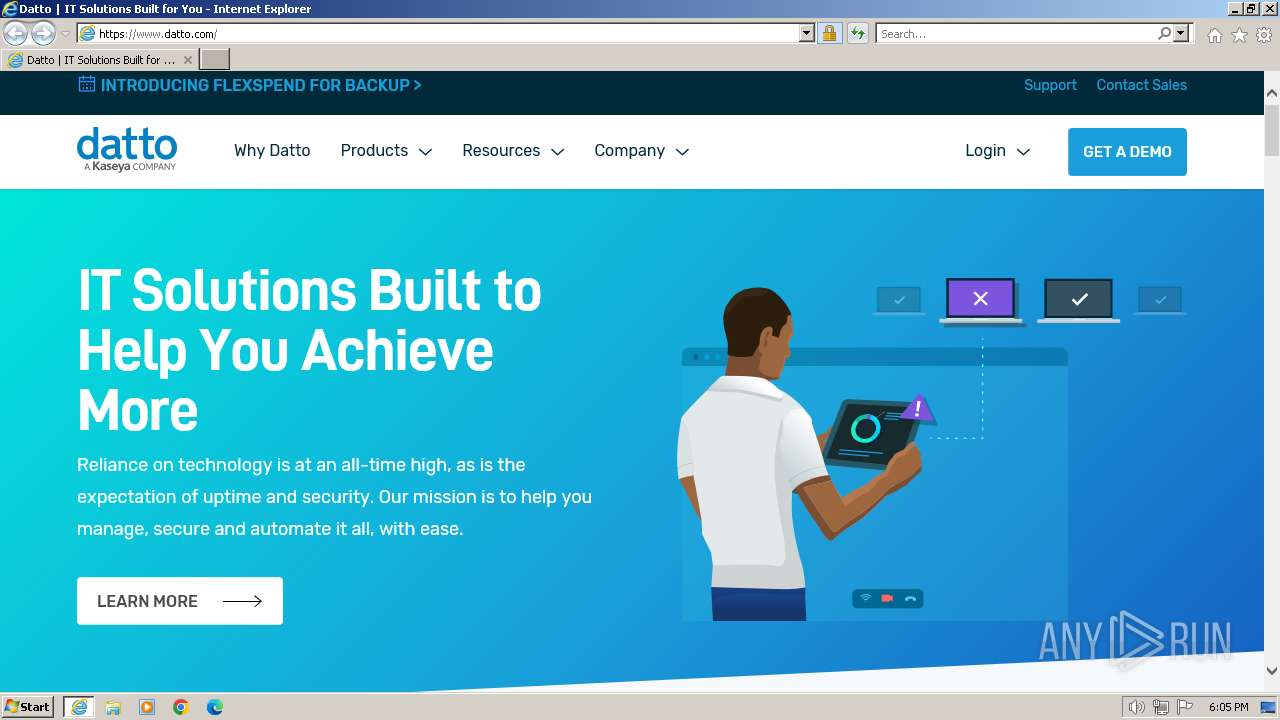Open File Explorer from taskbar
This screenshot has width=1280, height=720.
113,707
